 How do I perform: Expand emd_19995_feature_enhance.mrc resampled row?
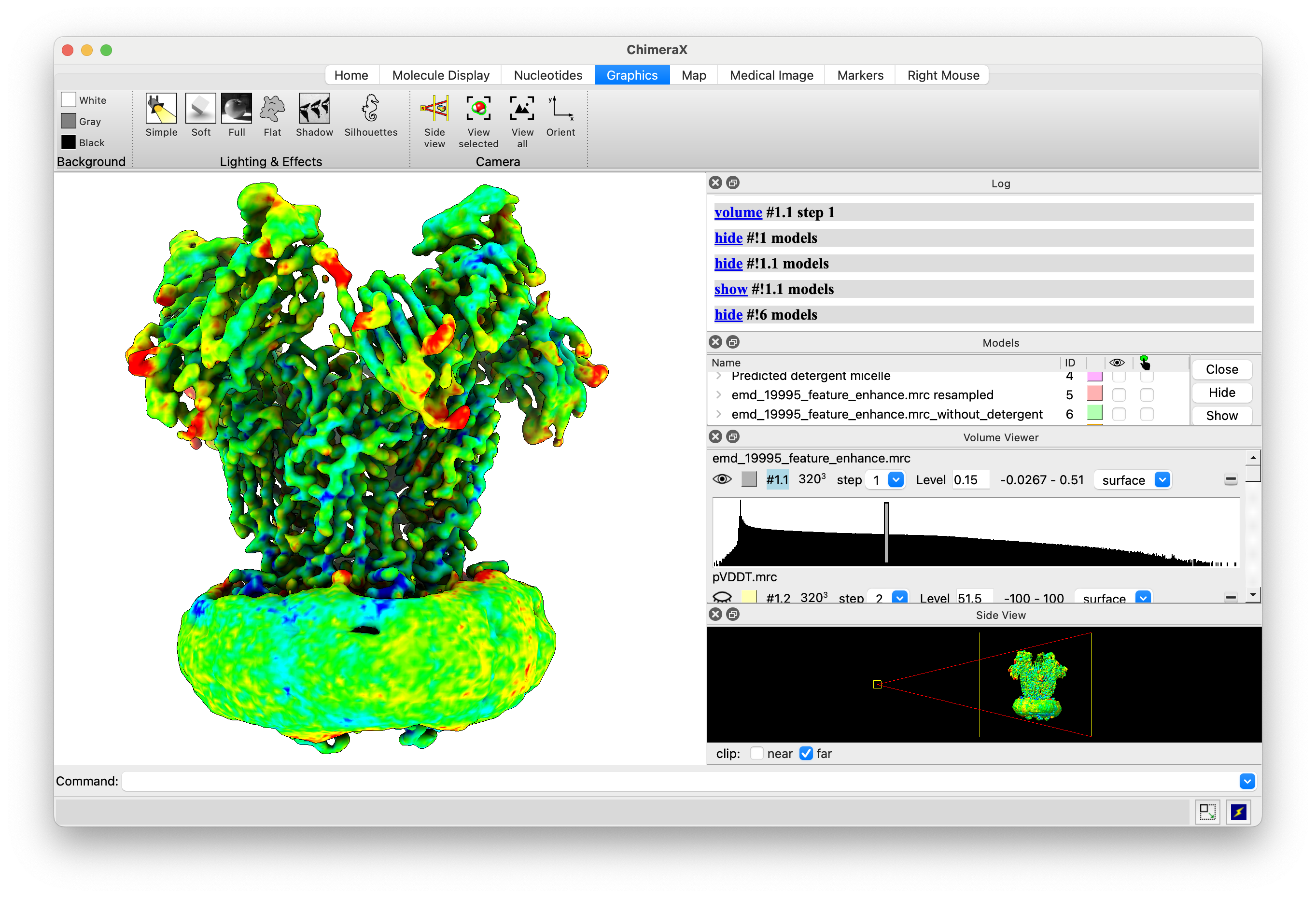(x=719, y=394)
